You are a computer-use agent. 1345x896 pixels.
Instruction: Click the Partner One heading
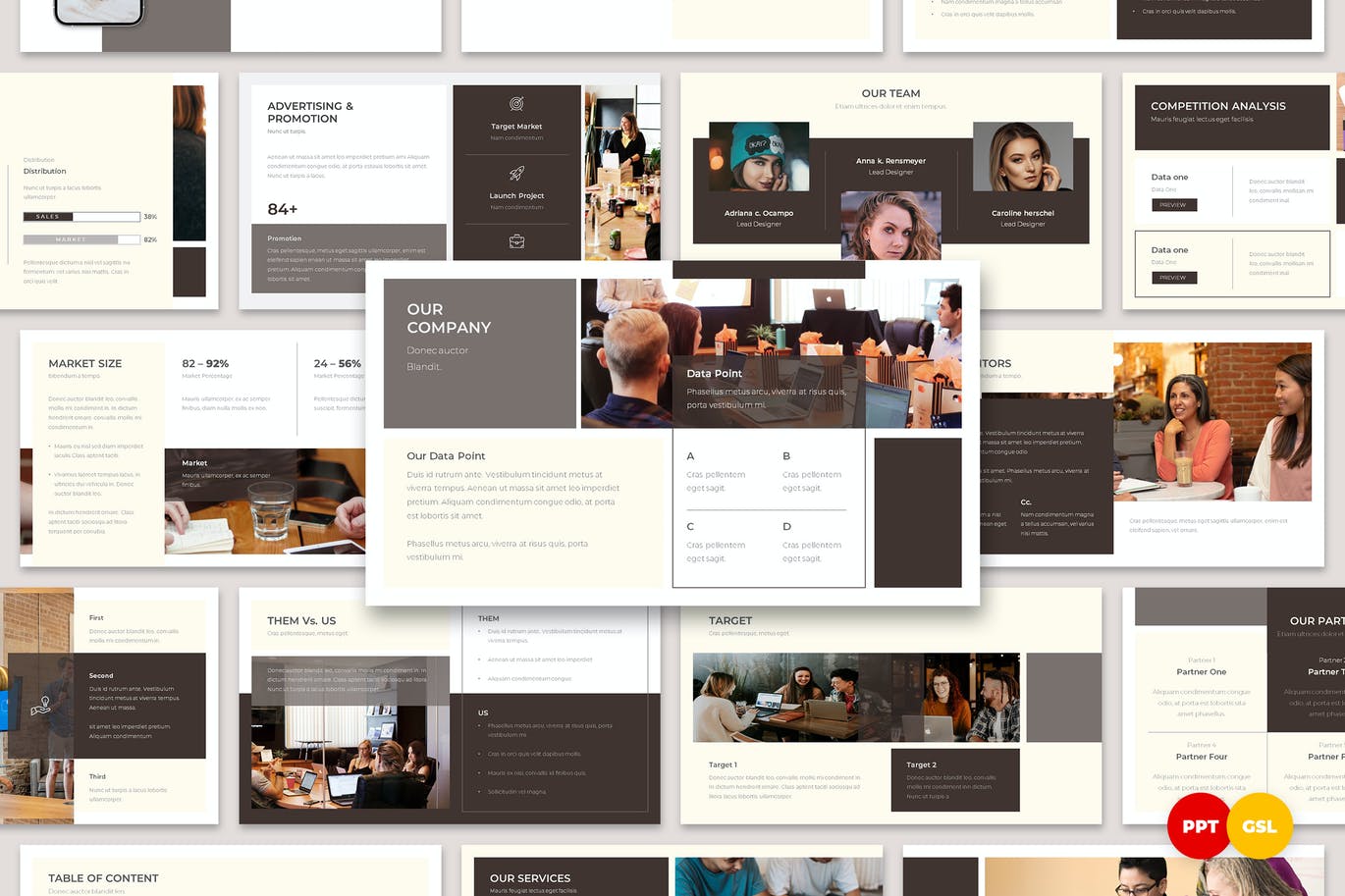pyautogui.click(x=1202, y=672)
